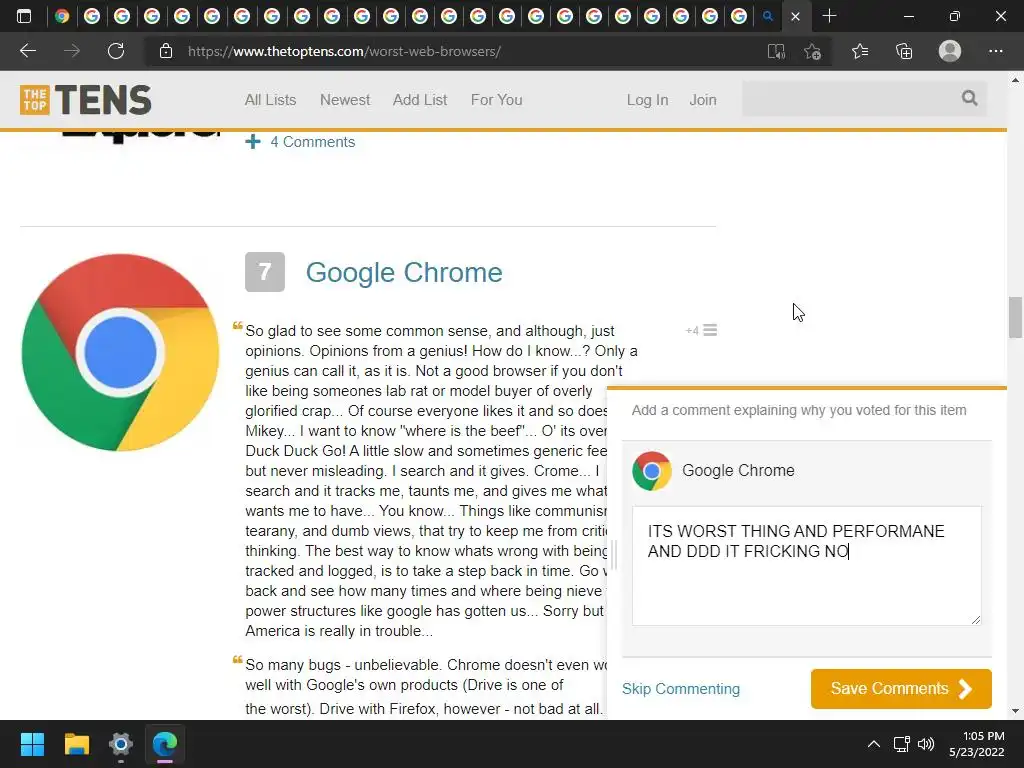This screenshot has height=768, width=1024.
Task: Skip Commenting on this vote
Action: [680, 689]
